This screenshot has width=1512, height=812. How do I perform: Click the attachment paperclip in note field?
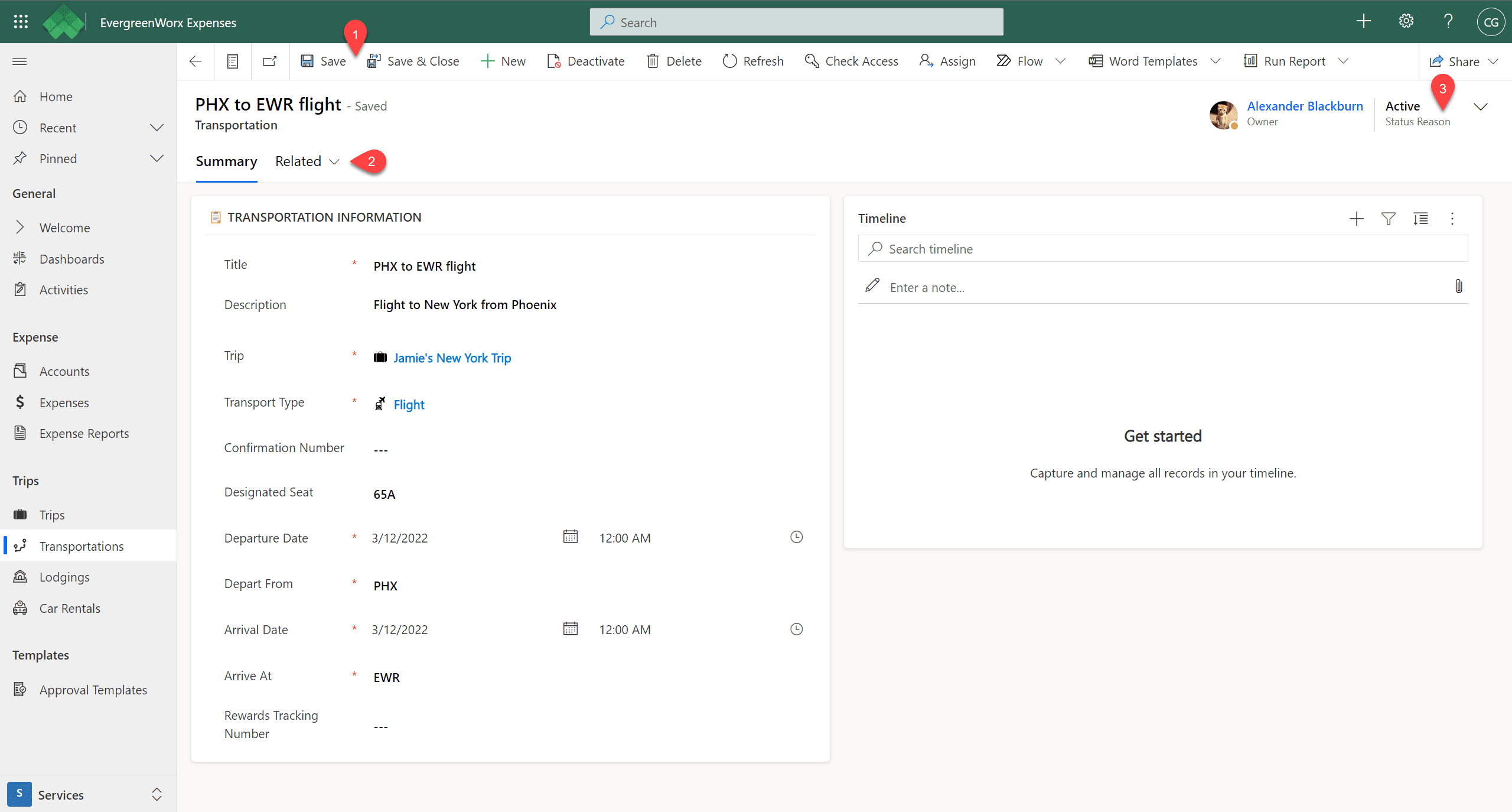1458,287
